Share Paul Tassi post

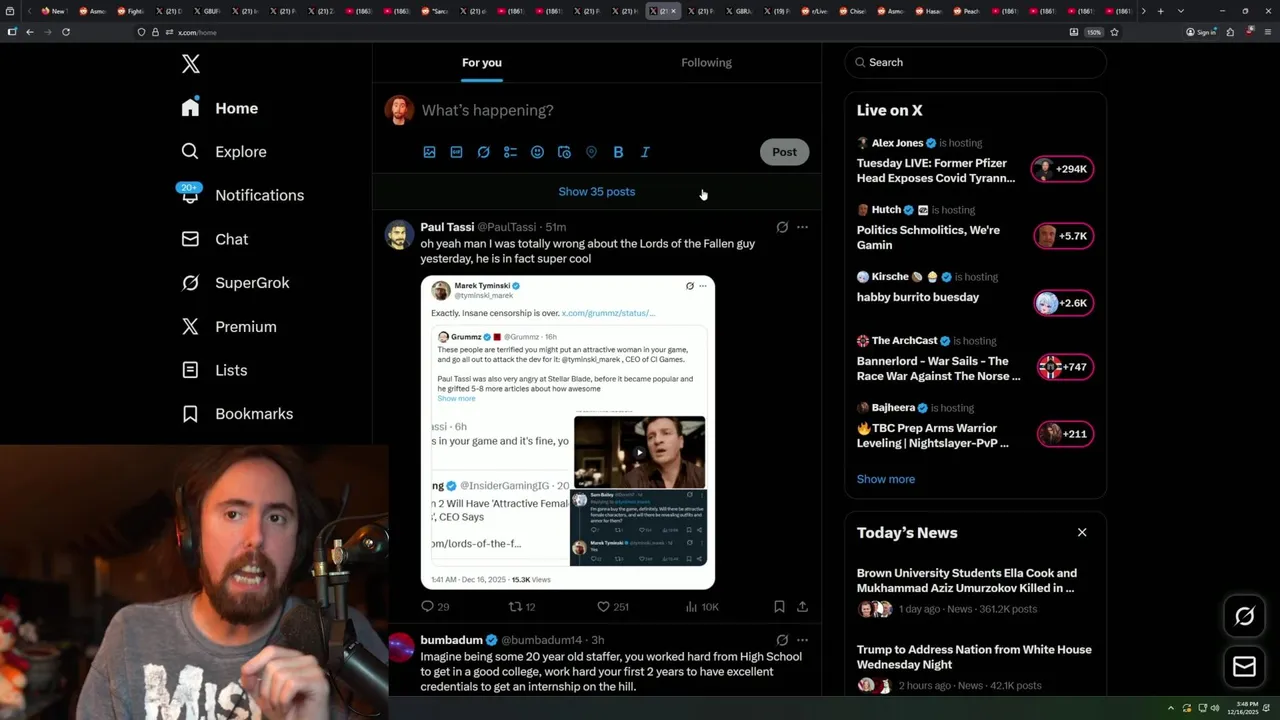point(802,606)
